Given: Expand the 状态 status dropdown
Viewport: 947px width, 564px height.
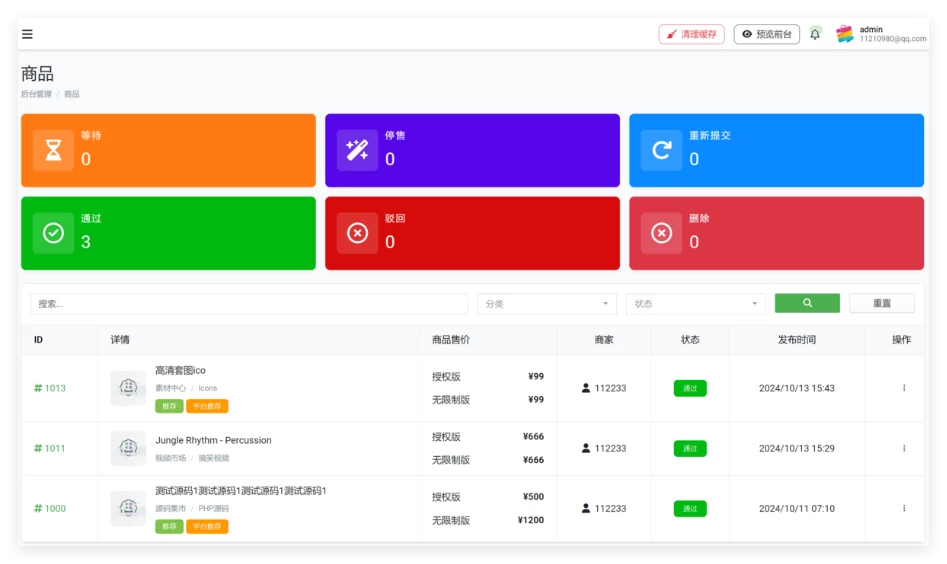Looking at the screenshot, I should pyautogui.click(x=695, y=304).
